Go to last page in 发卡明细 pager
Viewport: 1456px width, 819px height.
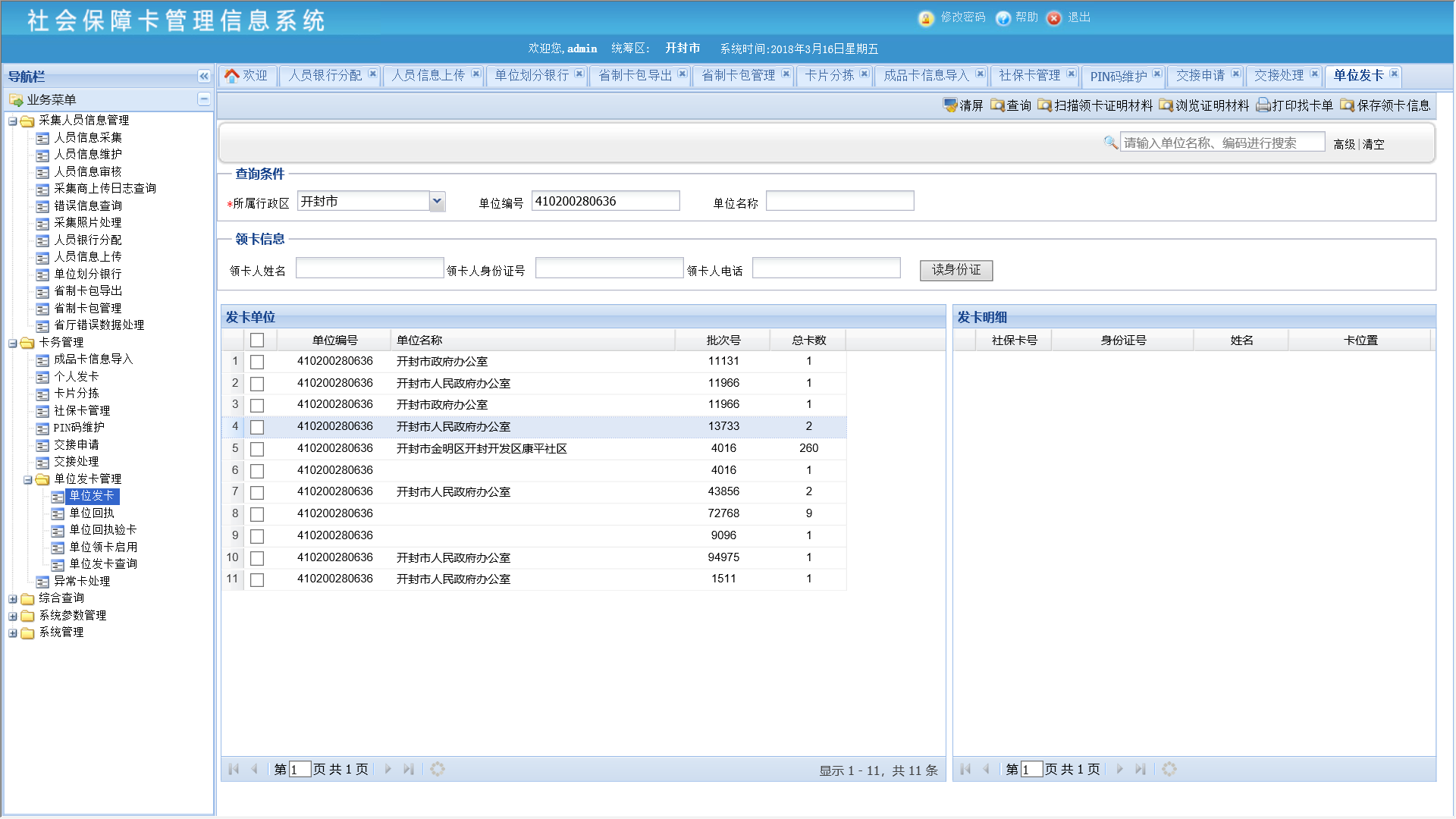(x=1141, y=769)
